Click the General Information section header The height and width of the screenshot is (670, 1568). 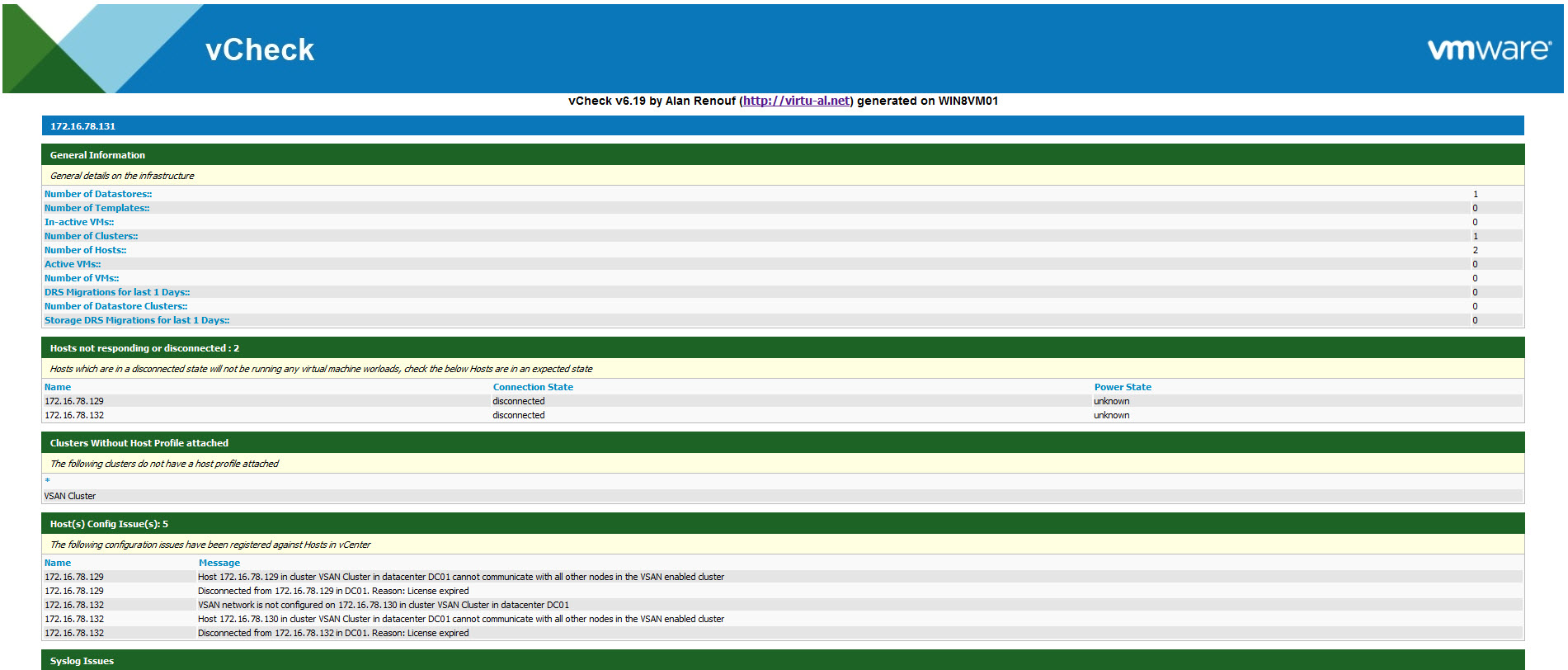click(783, 155)
